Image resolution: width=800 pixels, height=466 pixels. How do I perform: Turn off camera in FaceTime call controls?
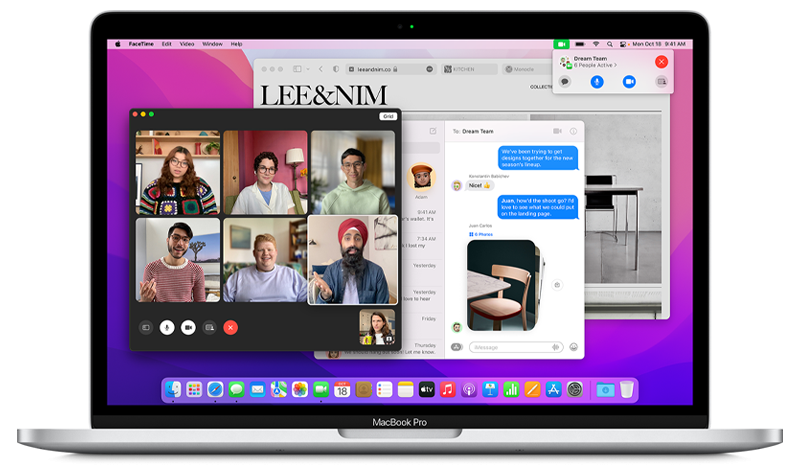[188, 327]
